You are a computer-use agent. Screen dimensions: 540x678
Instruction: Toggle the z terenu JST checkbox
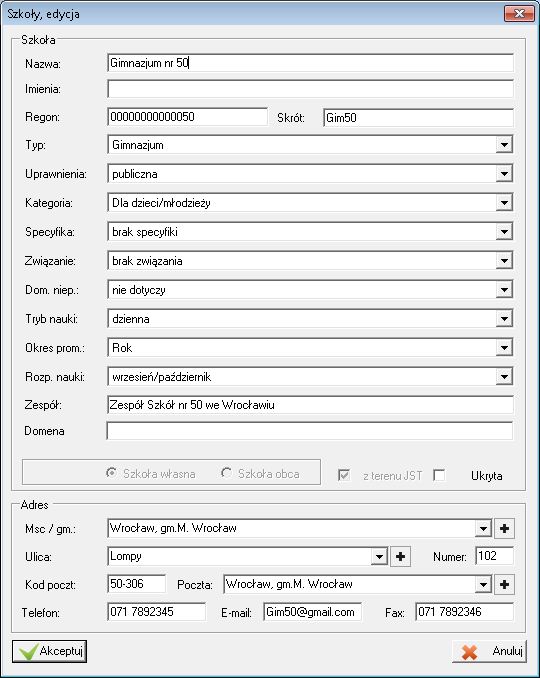[344, 475]
